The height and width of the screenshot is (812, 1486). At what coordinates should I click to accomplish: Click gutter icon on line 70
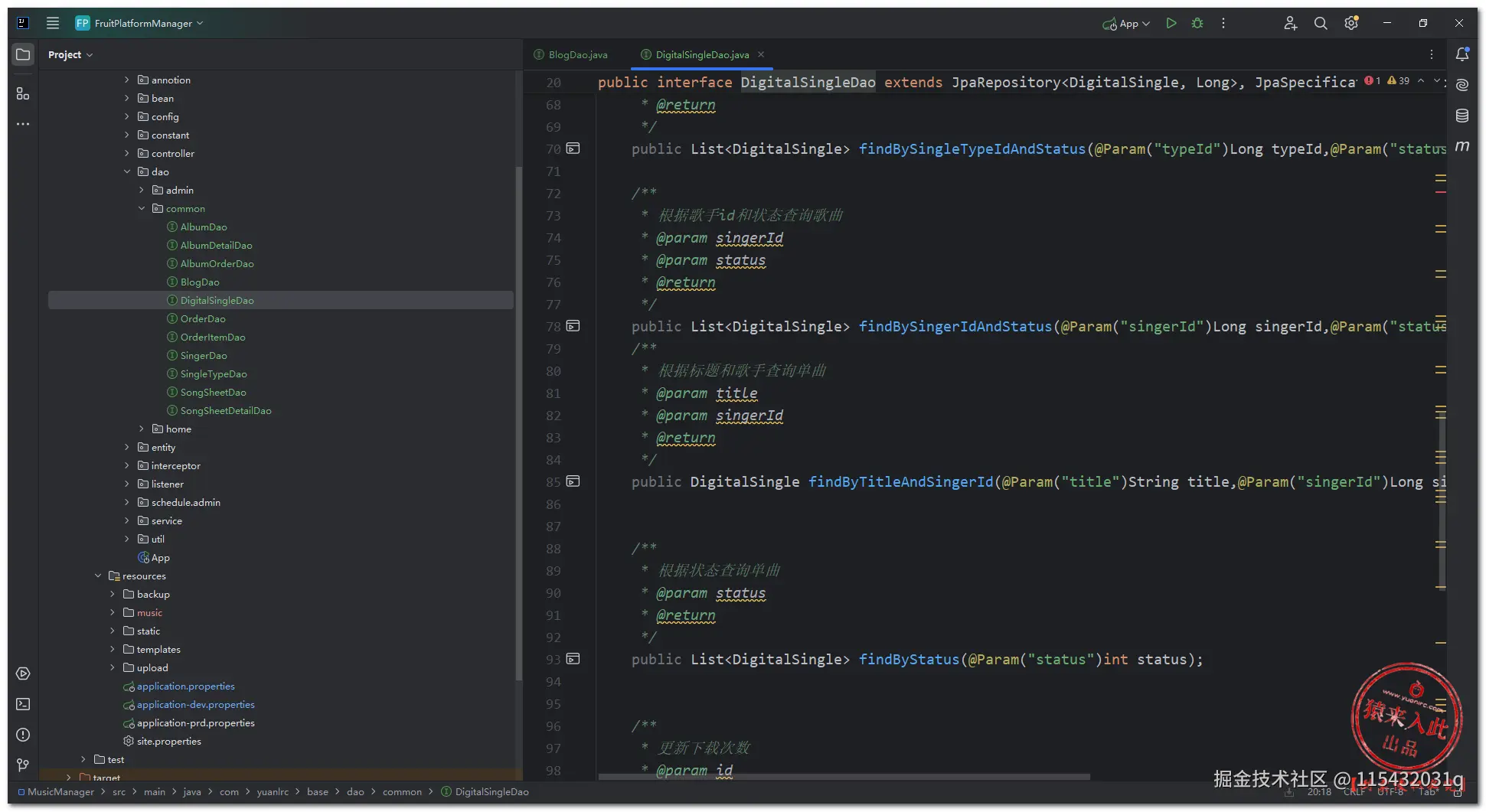(573, 148)
